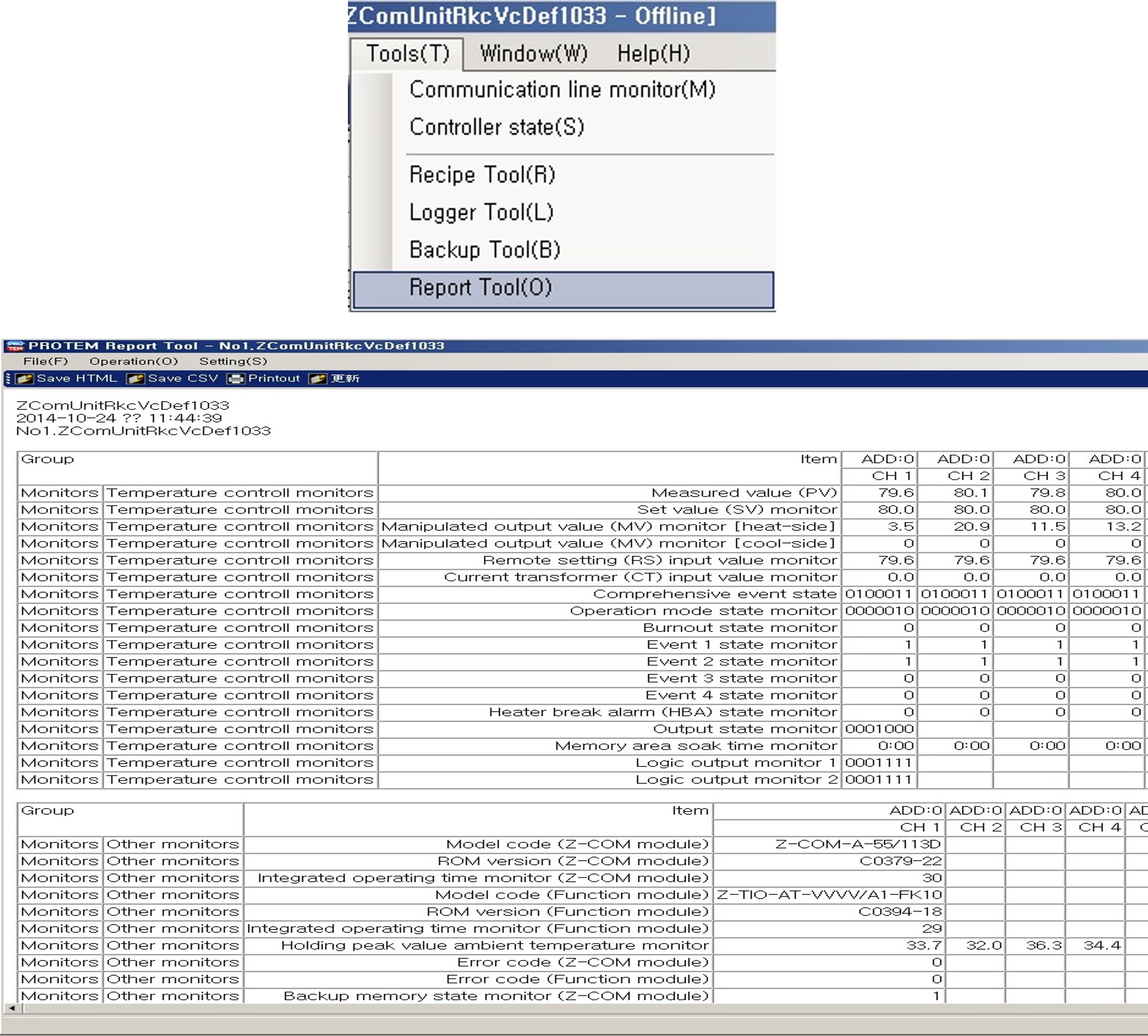The width and height of the screenshot is (1148, 1036).
Task: Click ROM version value C0379-22
Action: click(828, 861)
